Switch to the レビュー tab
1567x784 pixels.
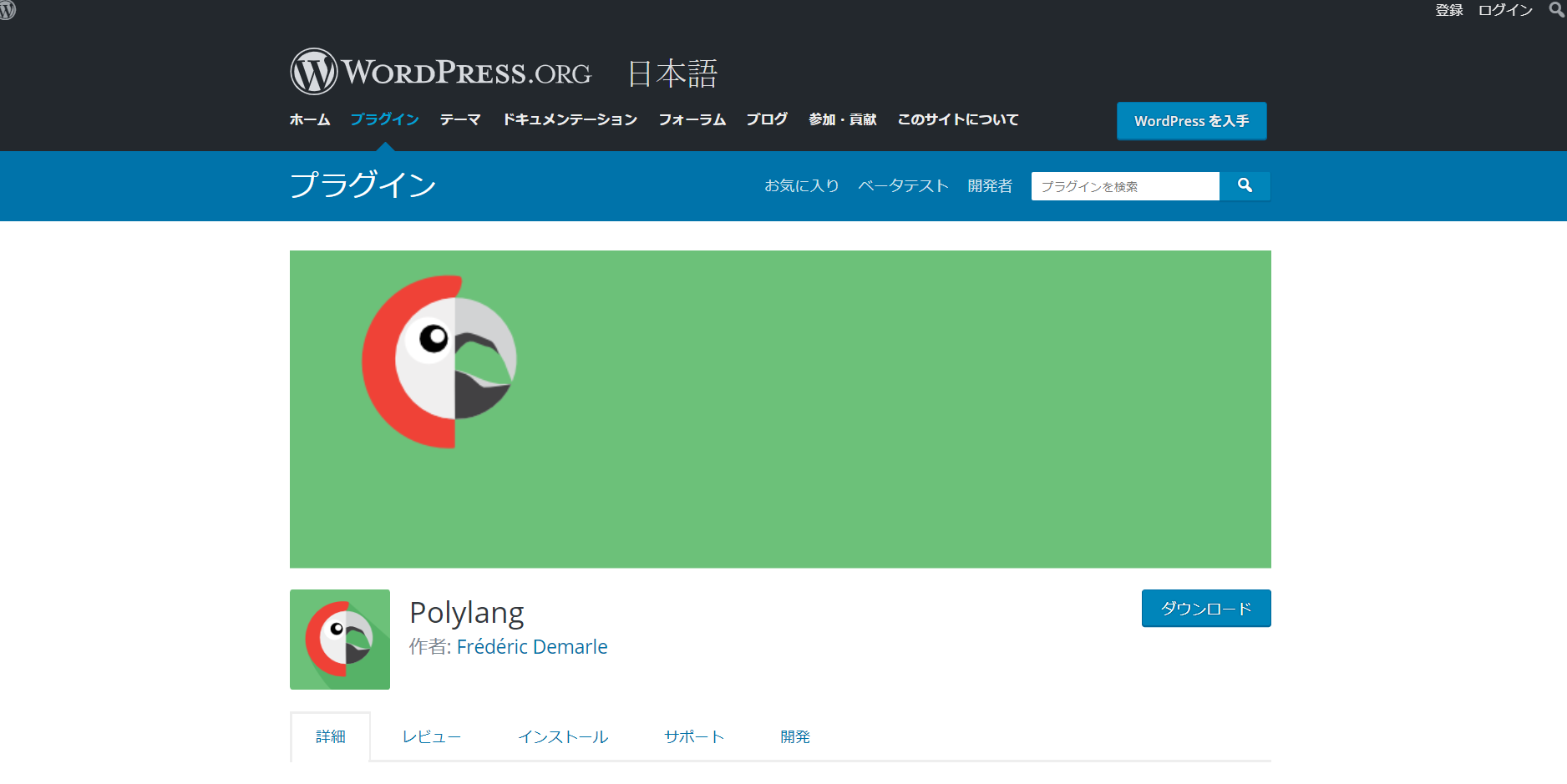coord(431,737)
